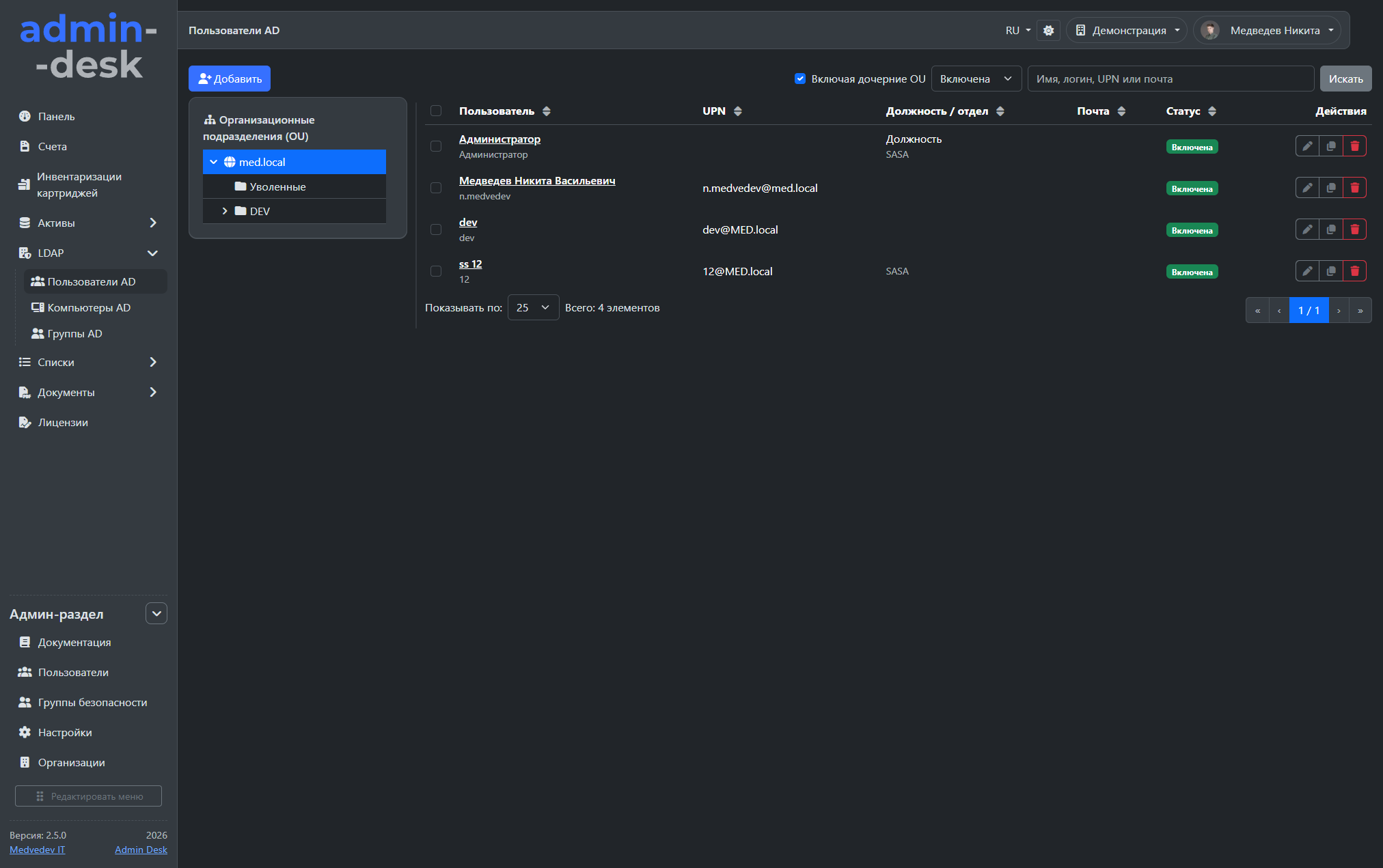Viewport: 1383px width, 868px height.
Task: Check the Медведев Никита Васильевич row checkbox
Action: pos(436,188)
